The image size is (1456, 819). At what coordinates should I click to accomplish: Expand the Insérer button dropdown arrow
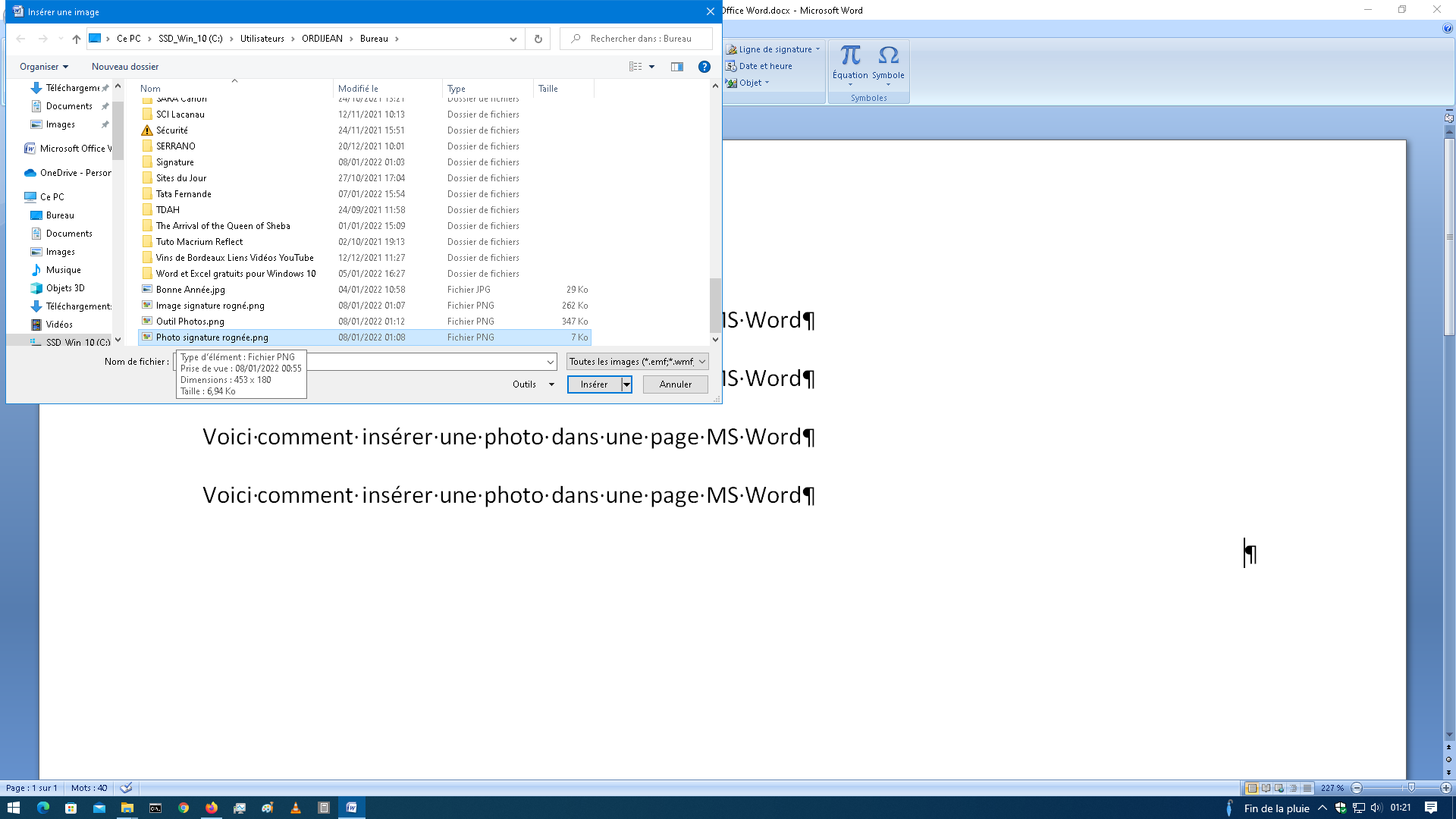click(626, 384)
